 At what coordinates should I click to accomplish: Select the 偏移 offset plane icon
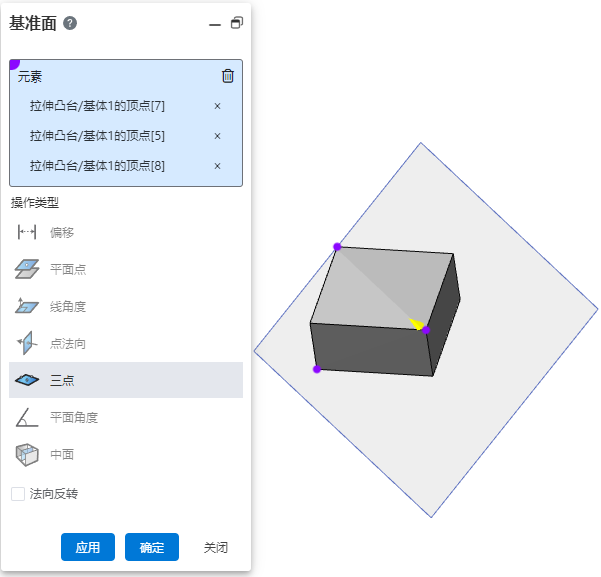point(27,232)
